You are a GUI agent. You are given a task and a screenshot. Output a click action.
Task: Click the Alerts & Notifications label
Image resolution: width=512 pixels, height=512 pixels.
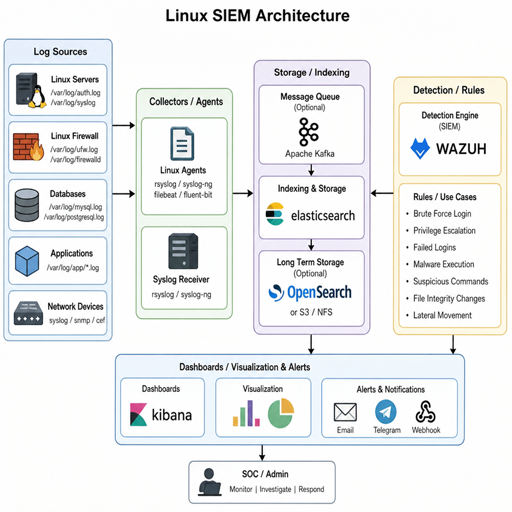click(x=391, y=389)
